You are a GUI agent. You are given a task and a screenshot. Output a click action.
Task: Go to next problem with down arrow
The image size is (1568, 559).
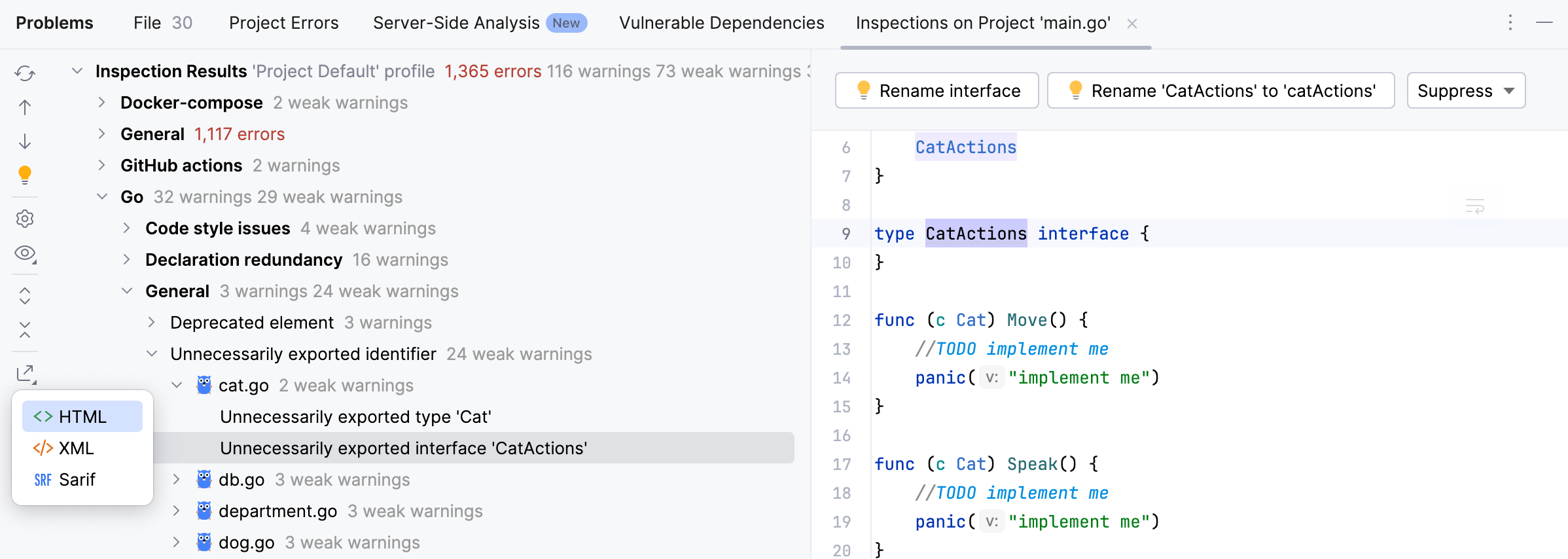[x=25, y=141]
